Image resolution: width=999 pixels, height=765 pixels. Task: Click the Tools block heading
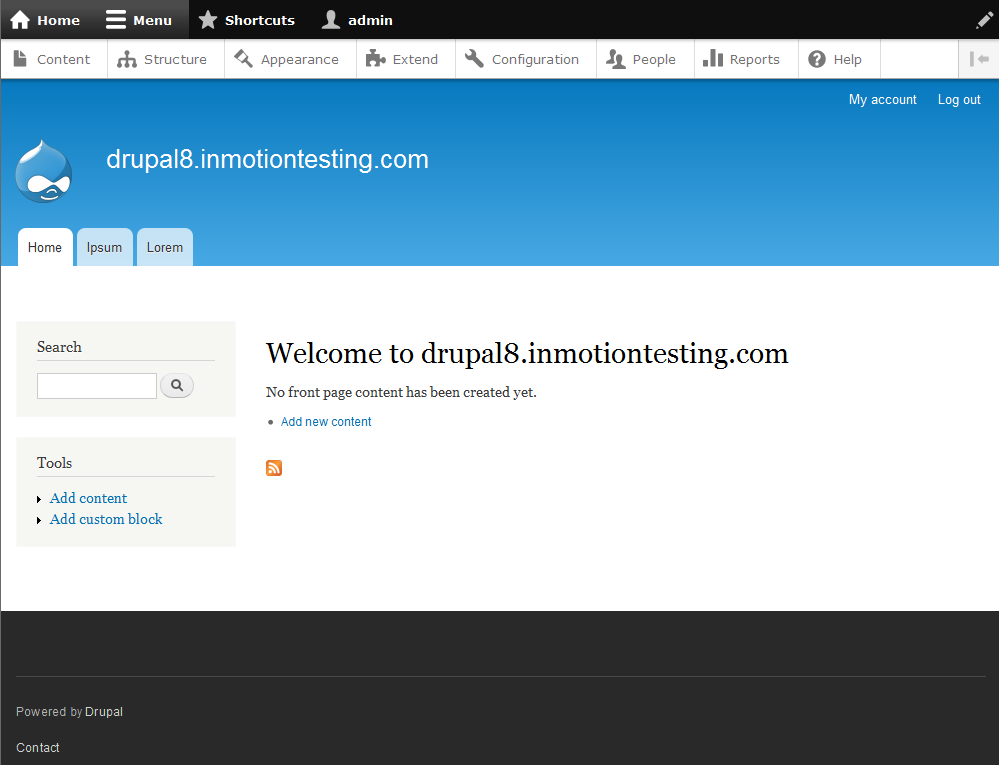click(x=54, y=463)
